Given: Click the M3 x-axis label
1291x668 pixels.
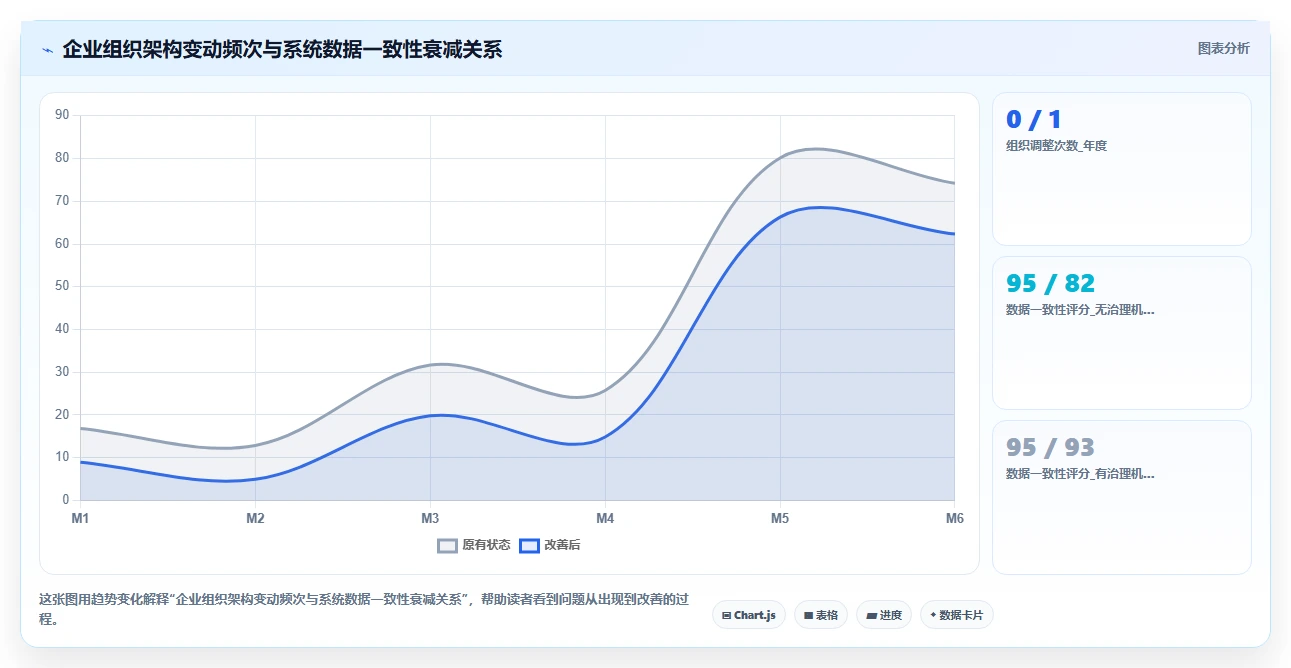Looking at the screenshot, I should coord(430,518).
